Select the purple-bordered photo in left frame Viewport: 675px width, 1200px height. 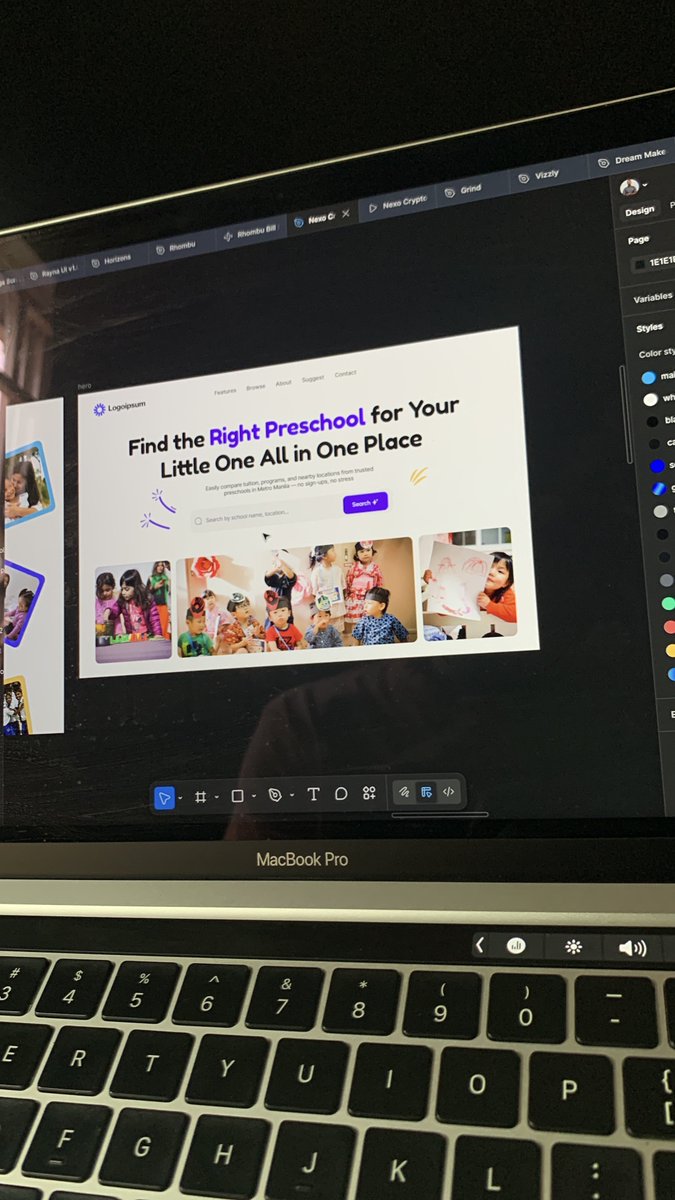[x=22, y=604]
